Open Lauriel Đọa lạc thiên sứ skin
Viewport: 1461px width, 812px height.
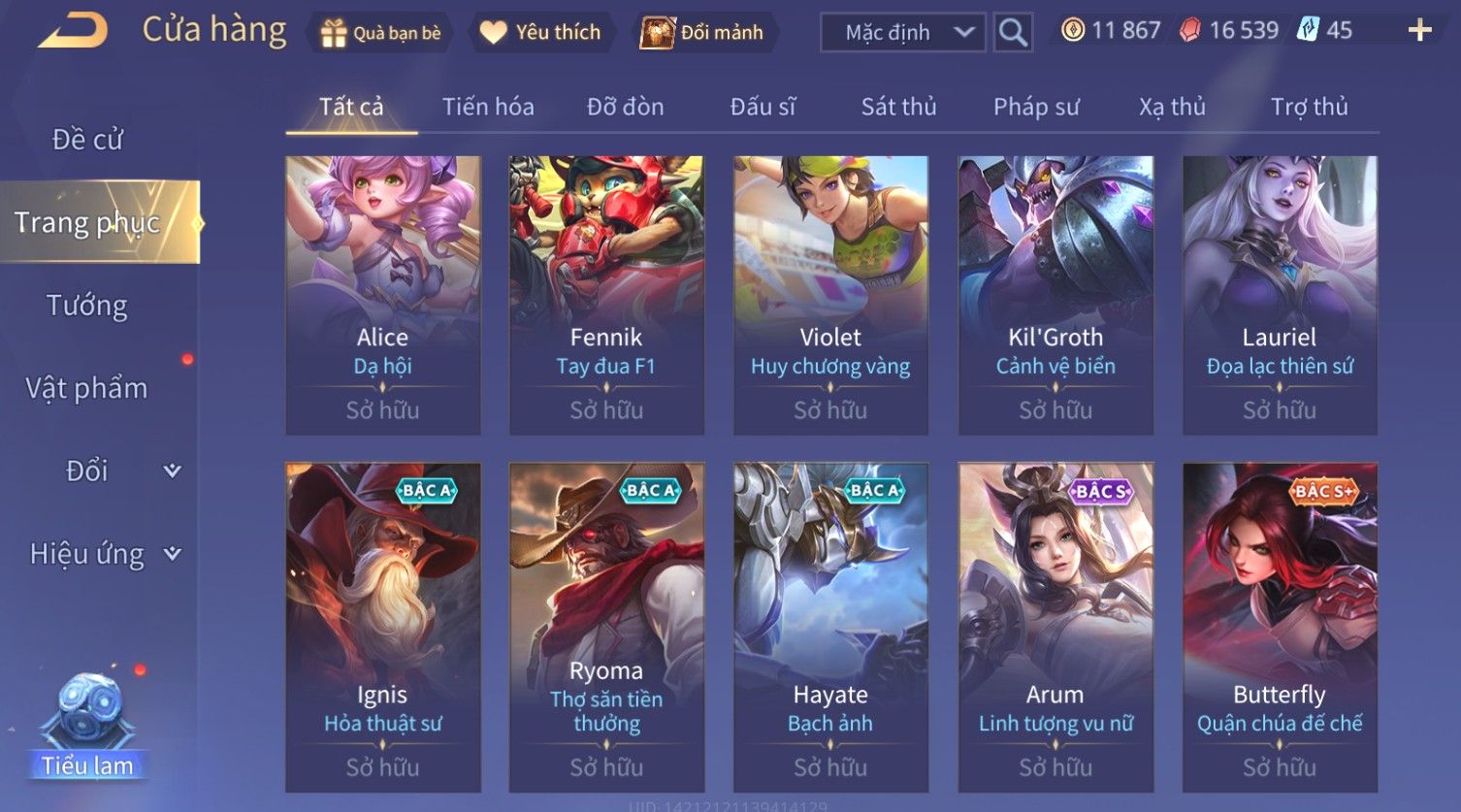pos(1280,295)
